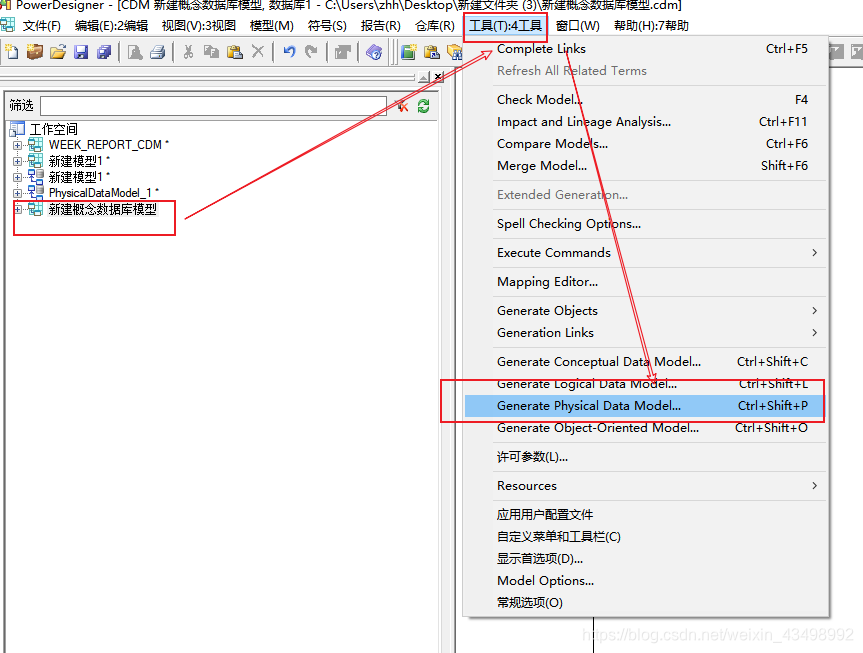Open the 仓库(R) menu

(435, 26)
